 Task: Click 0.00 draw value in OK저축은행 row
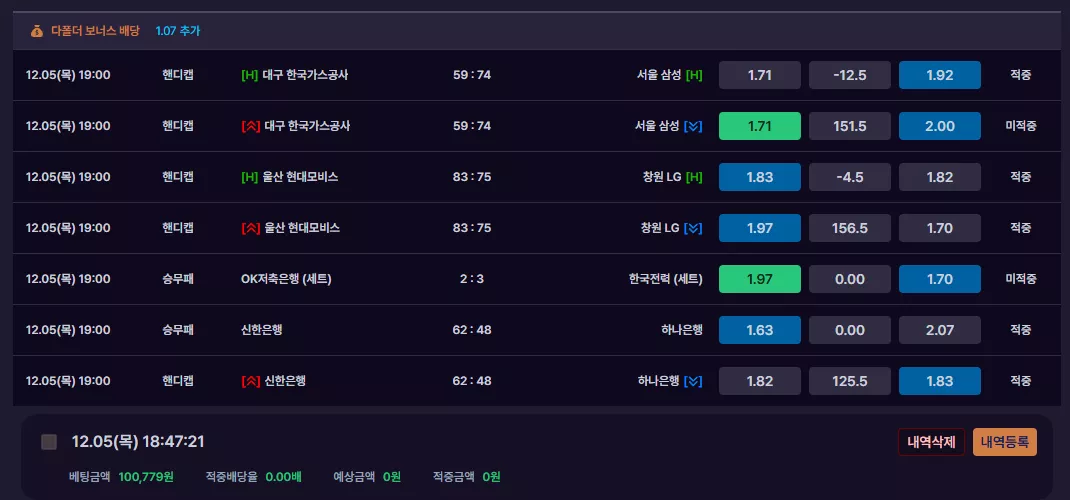pos(850,279)
